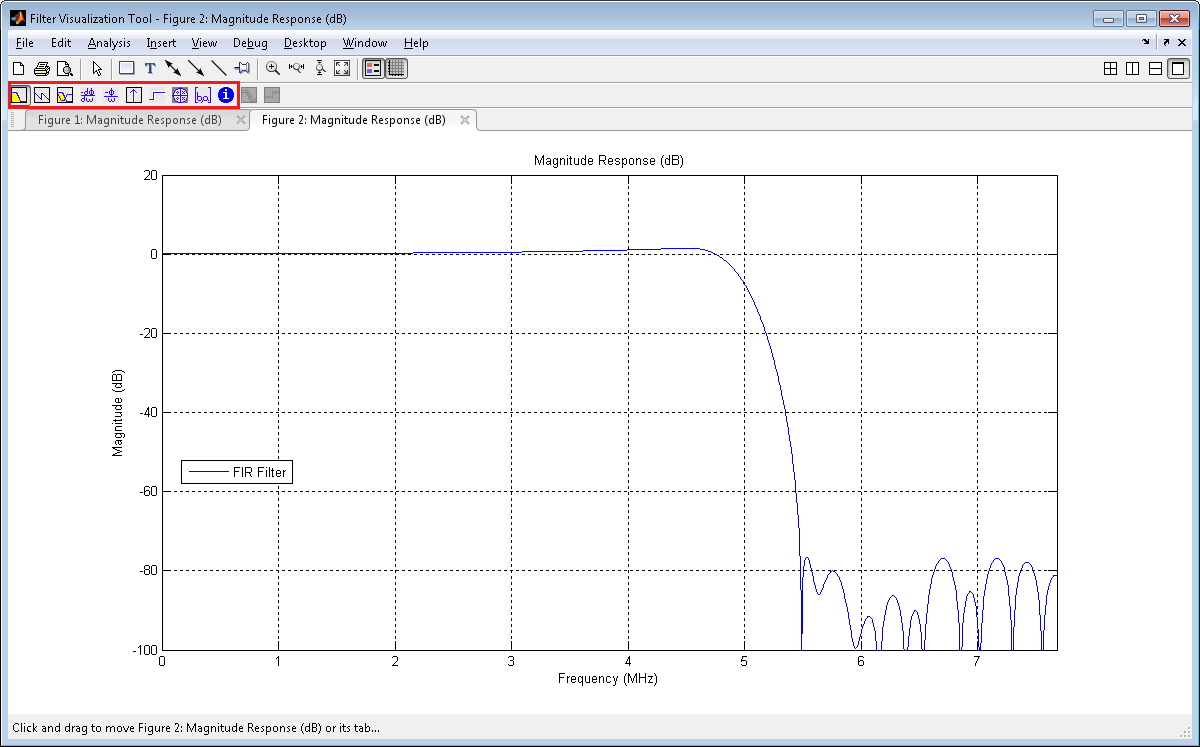Show the Phase Response plot
The image size is (1200, 747).
point(42,96)
